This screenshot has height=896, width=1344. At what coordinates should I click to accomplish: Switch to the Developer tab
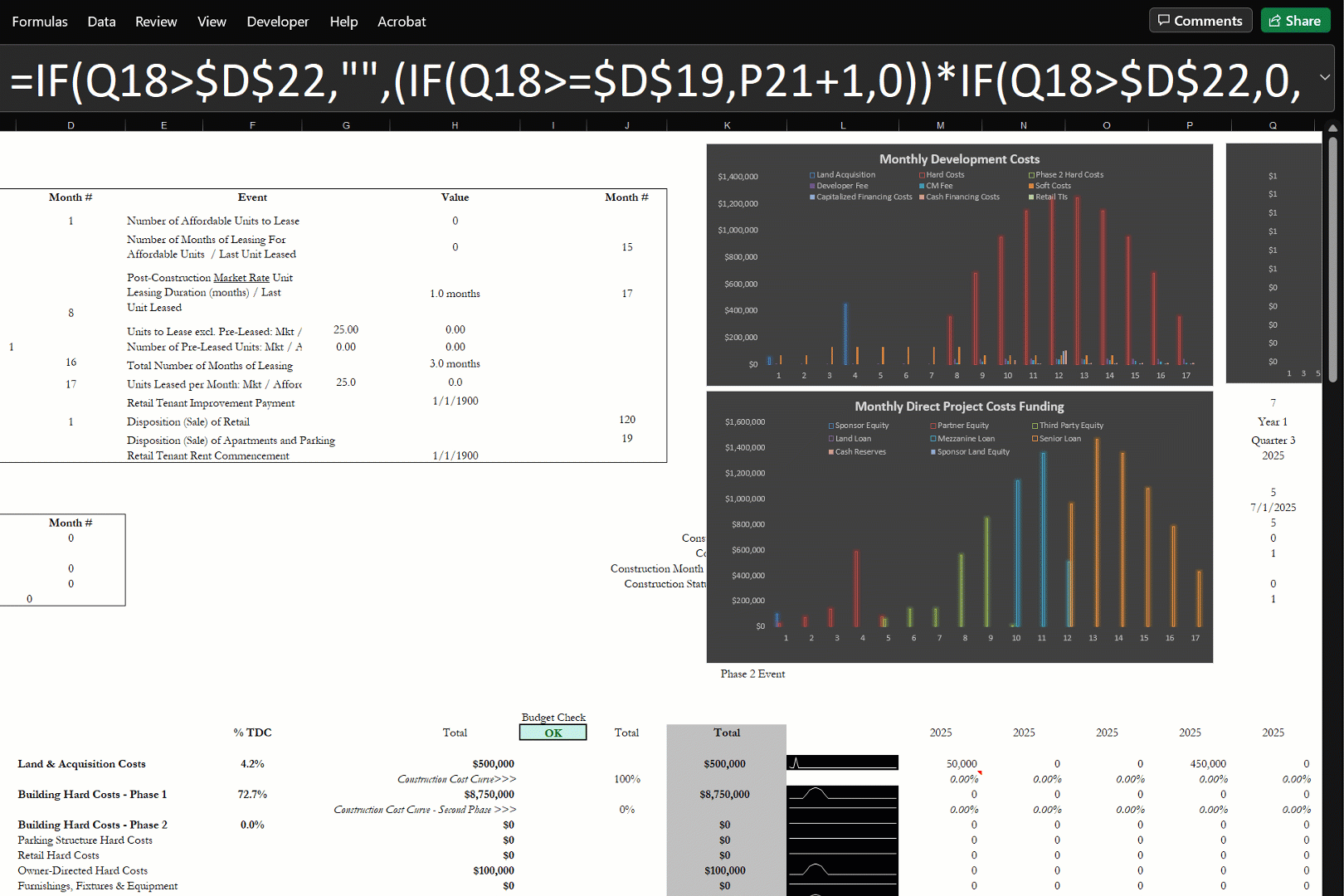[277, 22]
